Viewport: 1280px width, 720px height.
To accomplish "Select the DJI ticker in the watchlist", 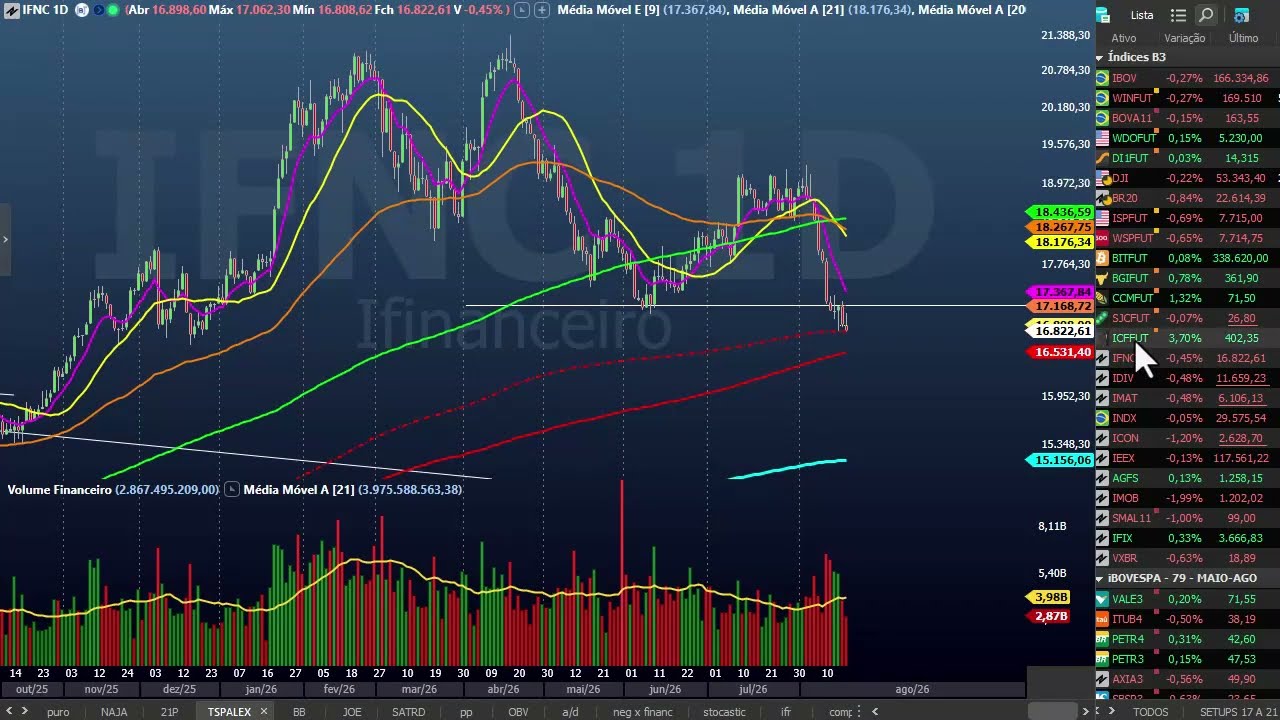I will [x=1120, y=178].
